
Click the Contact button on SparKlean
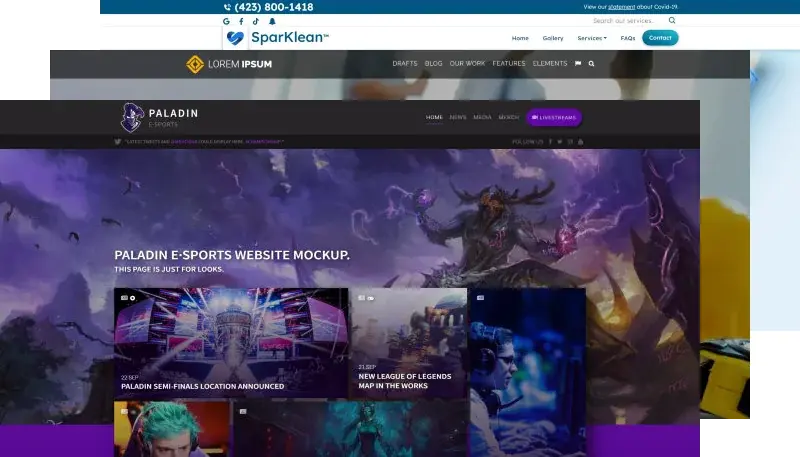tap(660, 38)
